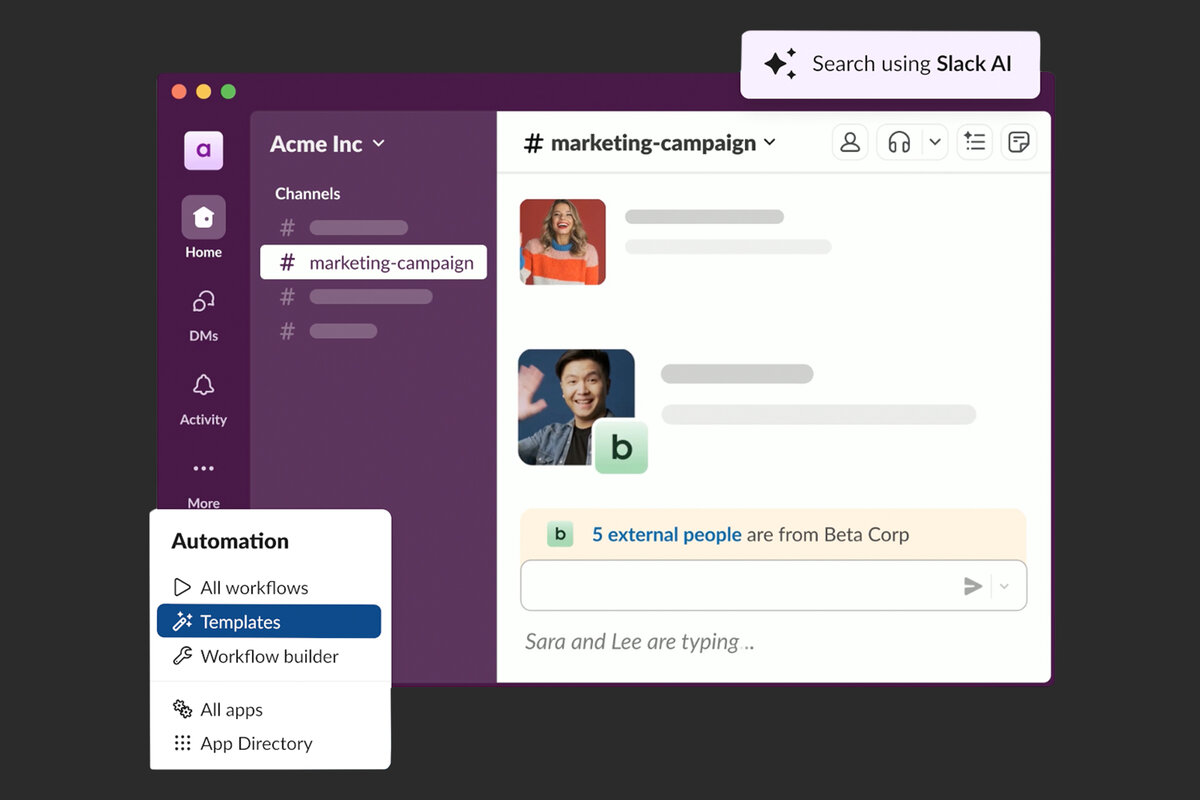This screenshot has width=1200, height=800.
Task: Open DMs from the sidebar
Action: click(203, 301)
